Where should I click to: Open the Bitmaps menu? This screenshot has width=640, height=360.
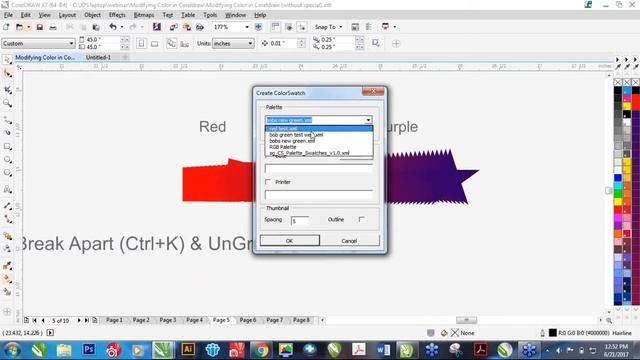pyautogui.click(x=144, y=15)
